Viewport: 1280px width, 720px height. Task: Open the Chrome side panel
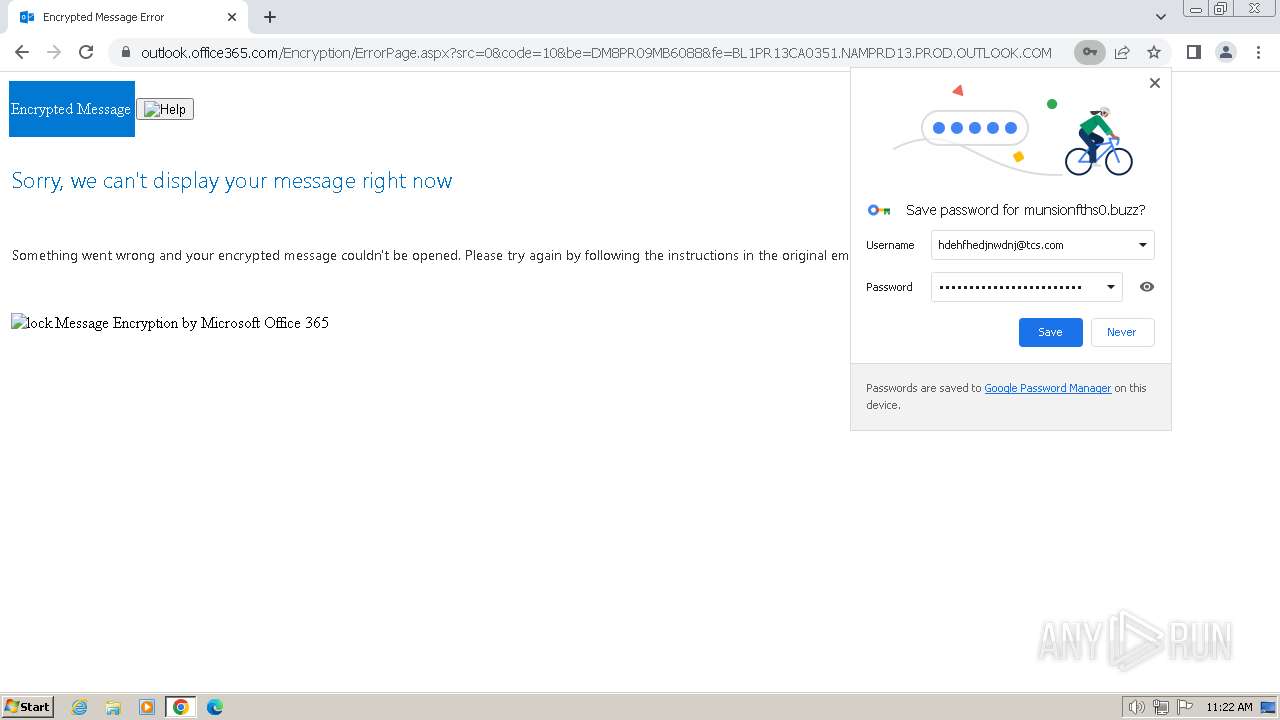coord(1194,52)
